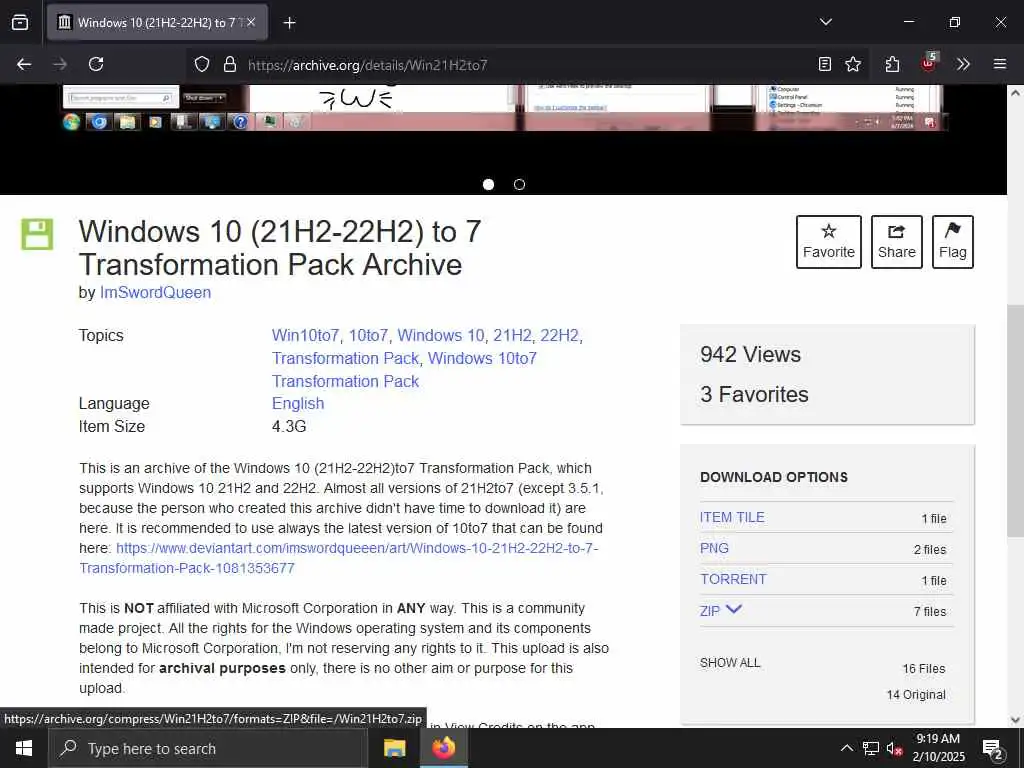Viewport: 1024px width, 768px height.
Task: Download PNG files option
Action: (x=714, y=549)
